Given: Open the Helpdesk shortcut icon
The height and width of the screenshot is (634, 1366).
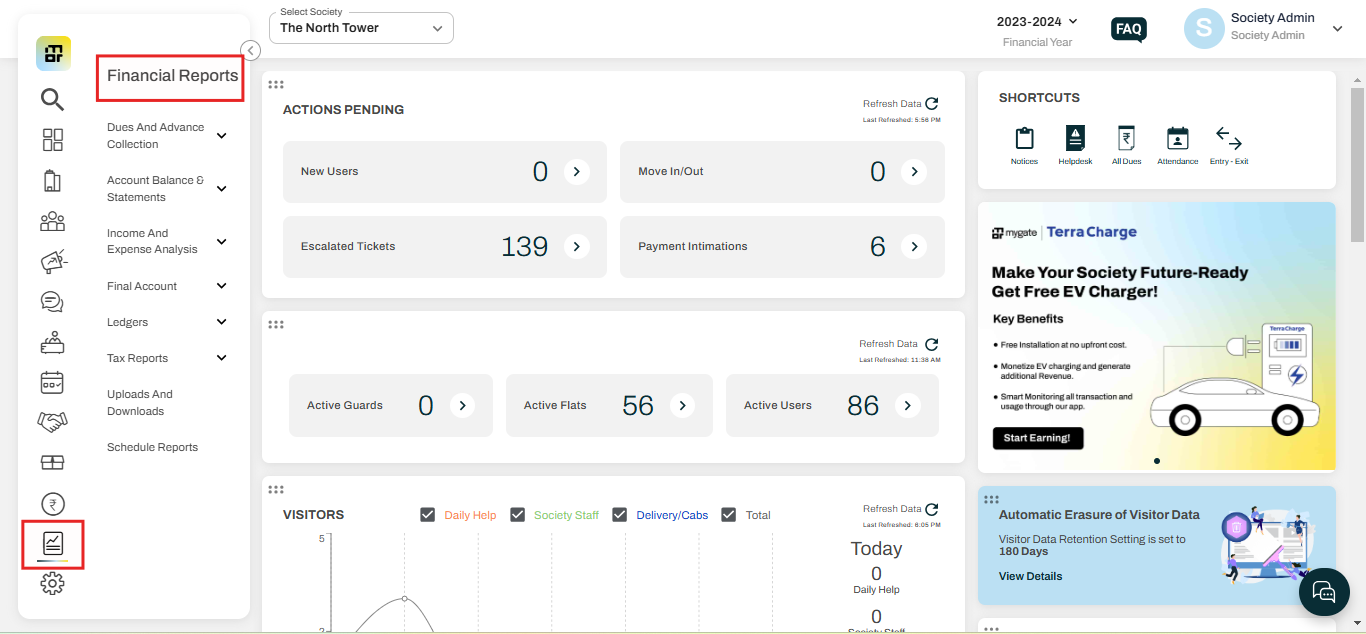Looking at the screenshot, I should coord(1075,139).
